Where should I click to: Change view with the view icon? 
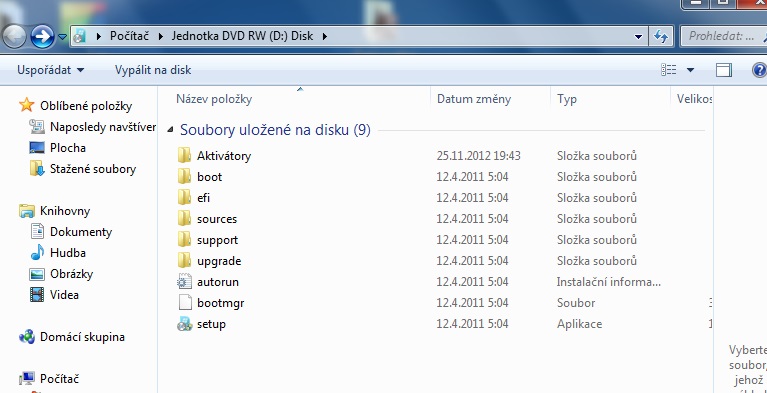669,70
